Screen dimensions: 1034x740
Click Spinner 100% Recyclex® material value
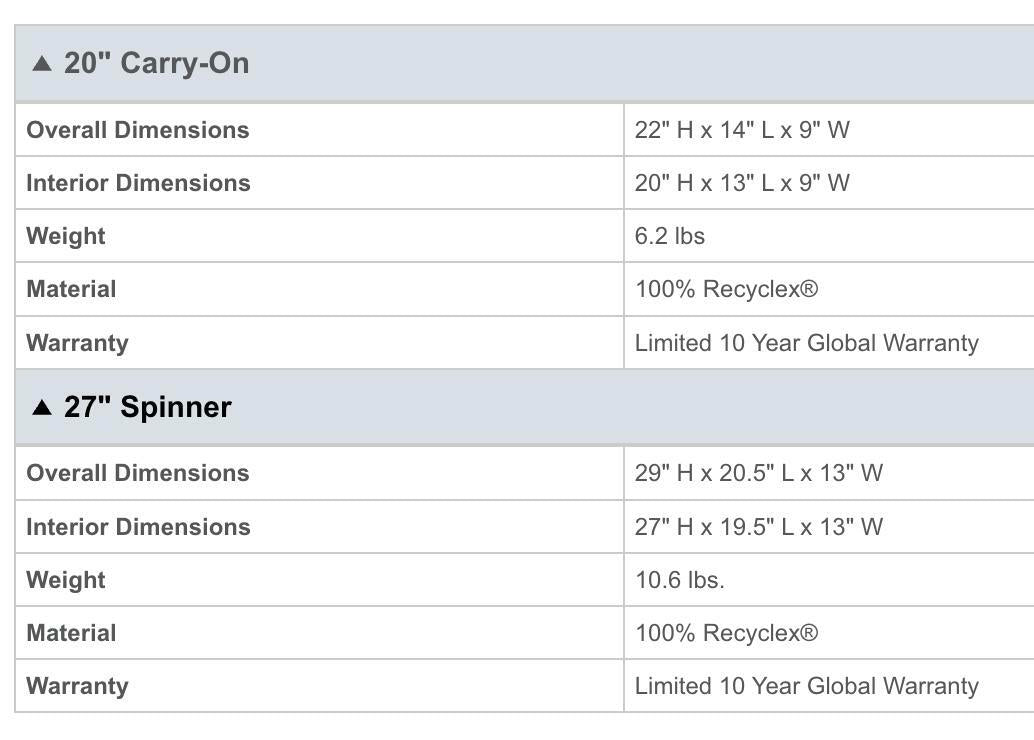tap(726, 633)
